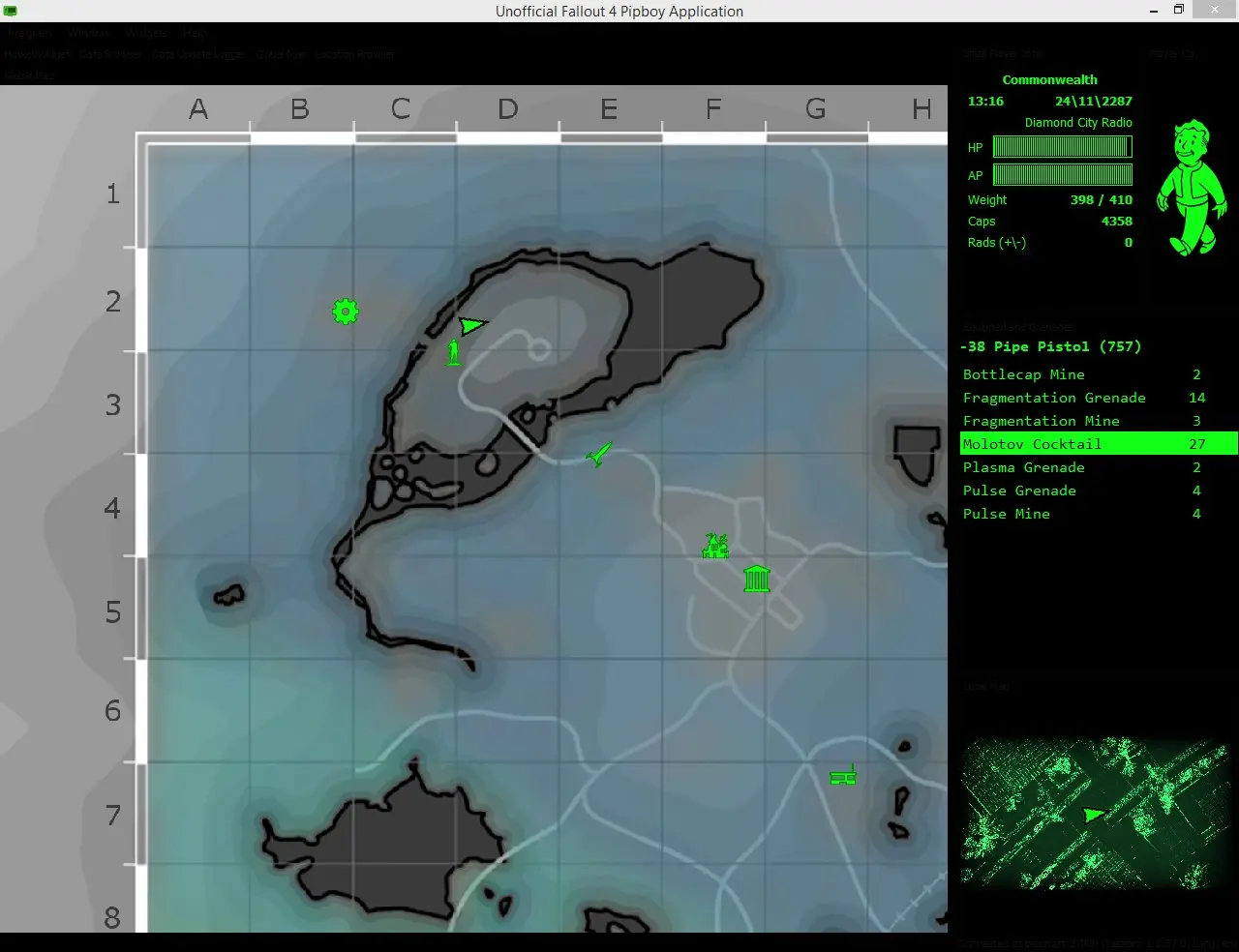
Task: Click the Weight value 398 / 410
Action: 1101,200
